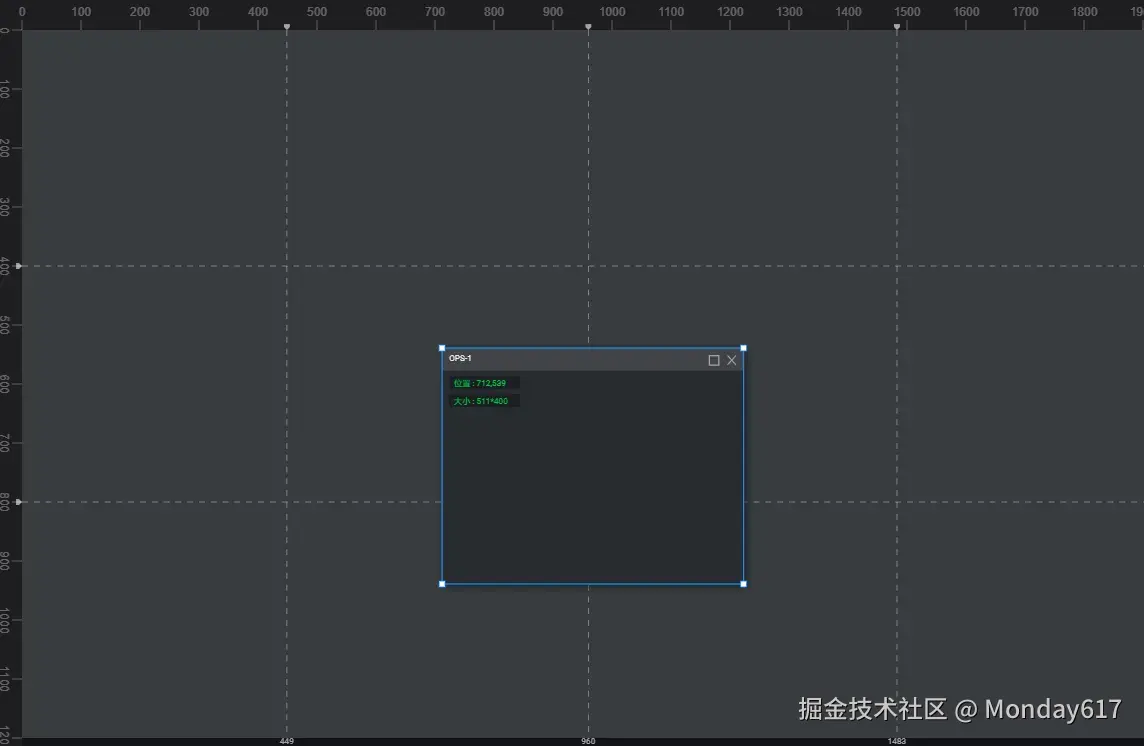The width and height of the screenshot is (1144, 746).
Task: Click the green 位置 position label
Action: (x=481, y=382)
